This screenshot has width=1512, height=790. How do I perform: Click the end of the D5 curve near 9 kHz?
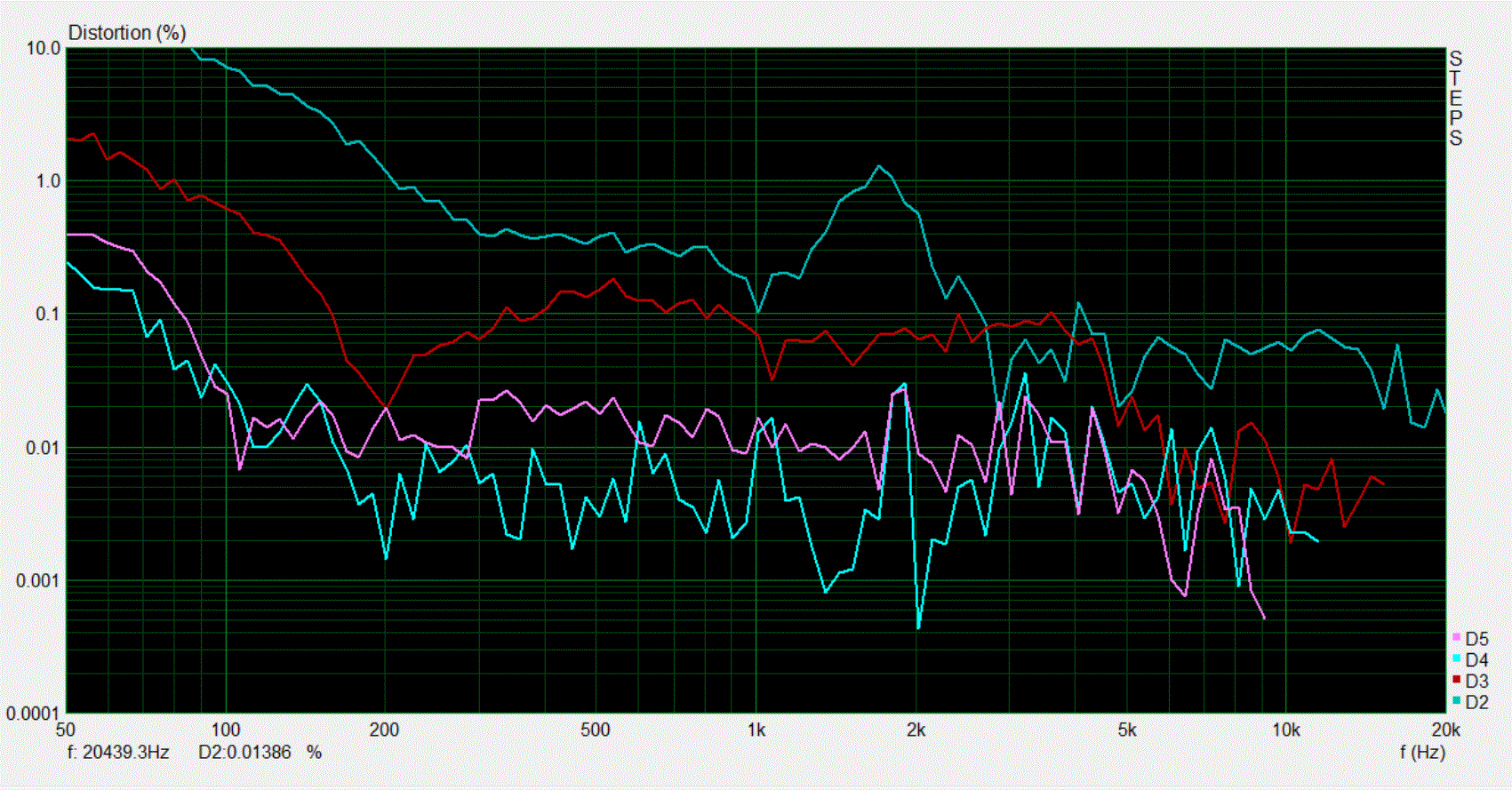pyautogui.click(x=1264, y=618)
